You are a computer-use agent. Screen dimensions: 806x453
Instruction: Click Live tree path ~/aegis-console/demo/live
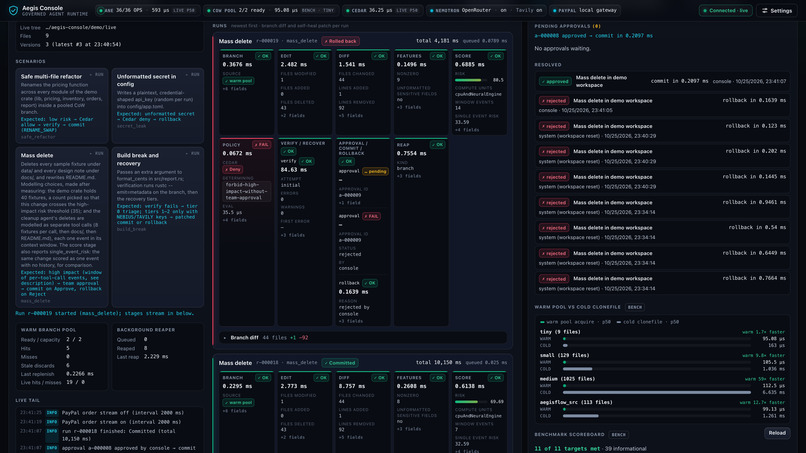tap(80, 27)
